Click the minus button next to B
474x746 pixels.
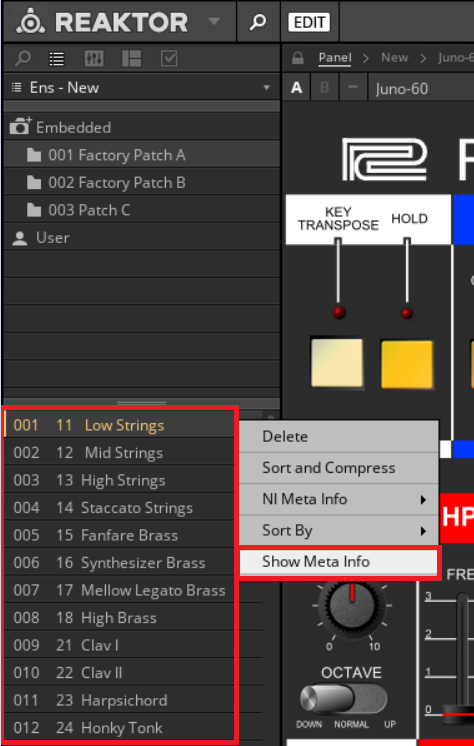click(353, 88)
